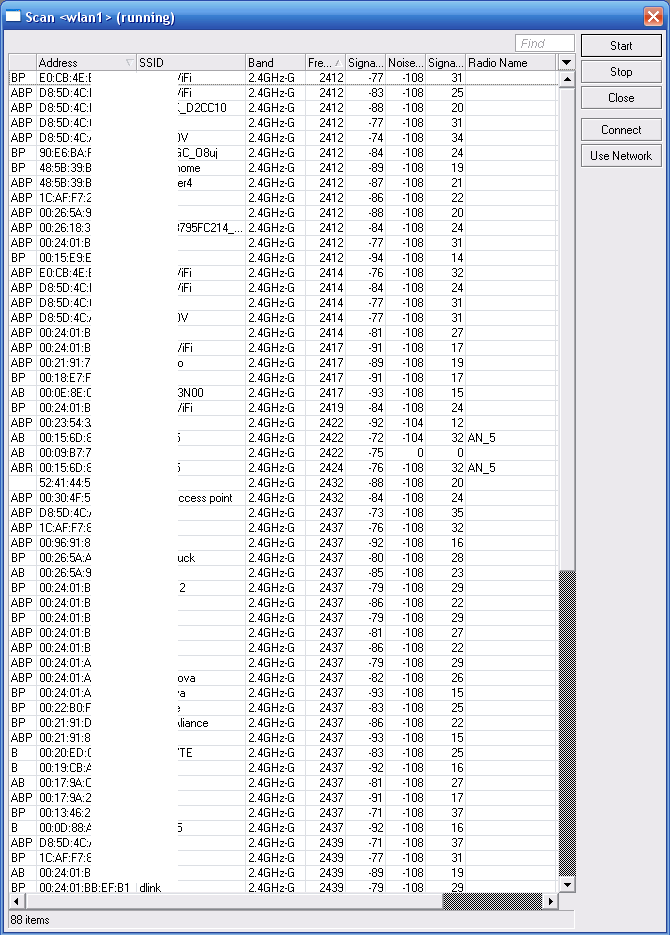
Task: Sort by the Band column header
Action: [275, 63]
